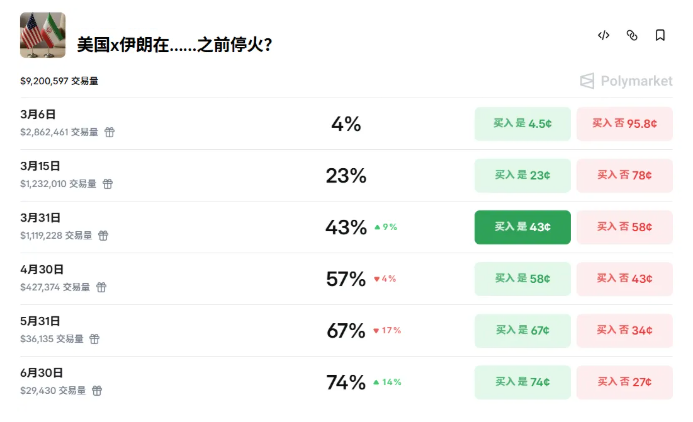
Task: Click 买入 否 95.8¢ button
Action: (624, 124)
